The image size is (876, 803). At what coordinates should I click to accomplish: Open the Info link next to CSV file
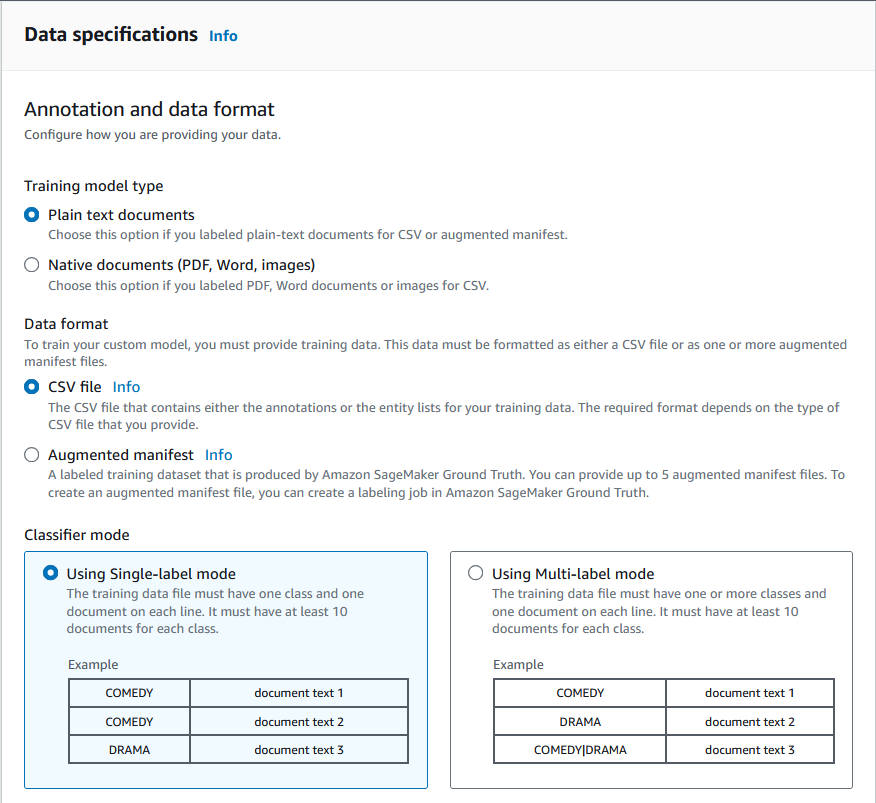(x=126, y=387)
